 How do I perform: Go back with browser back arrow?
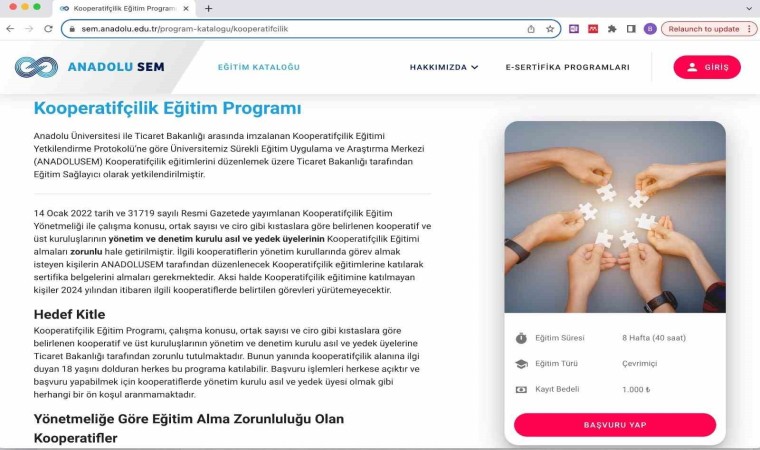point(10,29)
